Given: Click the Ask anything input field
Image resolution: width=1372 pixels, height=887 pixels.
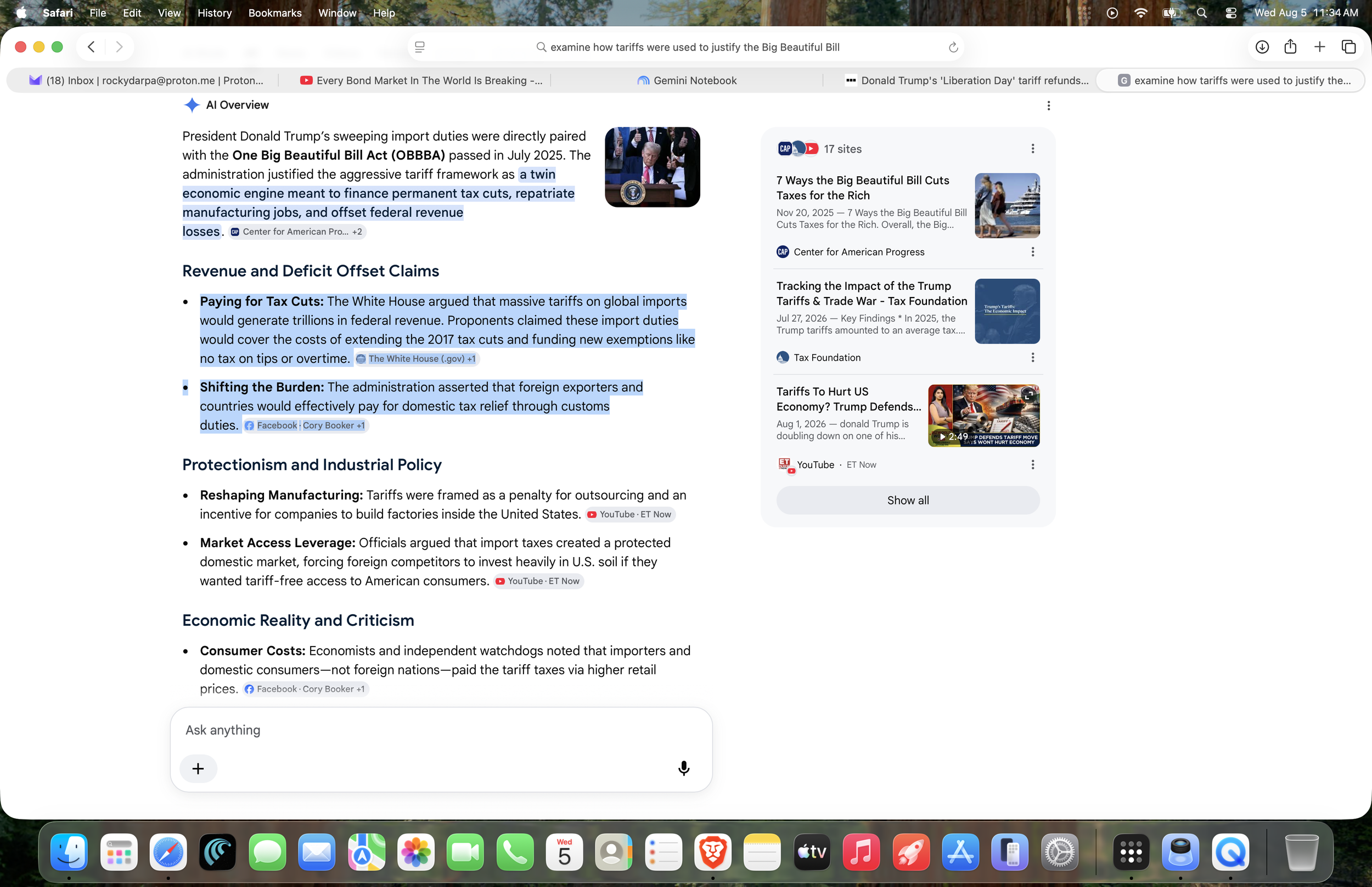Looking at the screenshot, I should pyautogui.click(x=441, y=731).
